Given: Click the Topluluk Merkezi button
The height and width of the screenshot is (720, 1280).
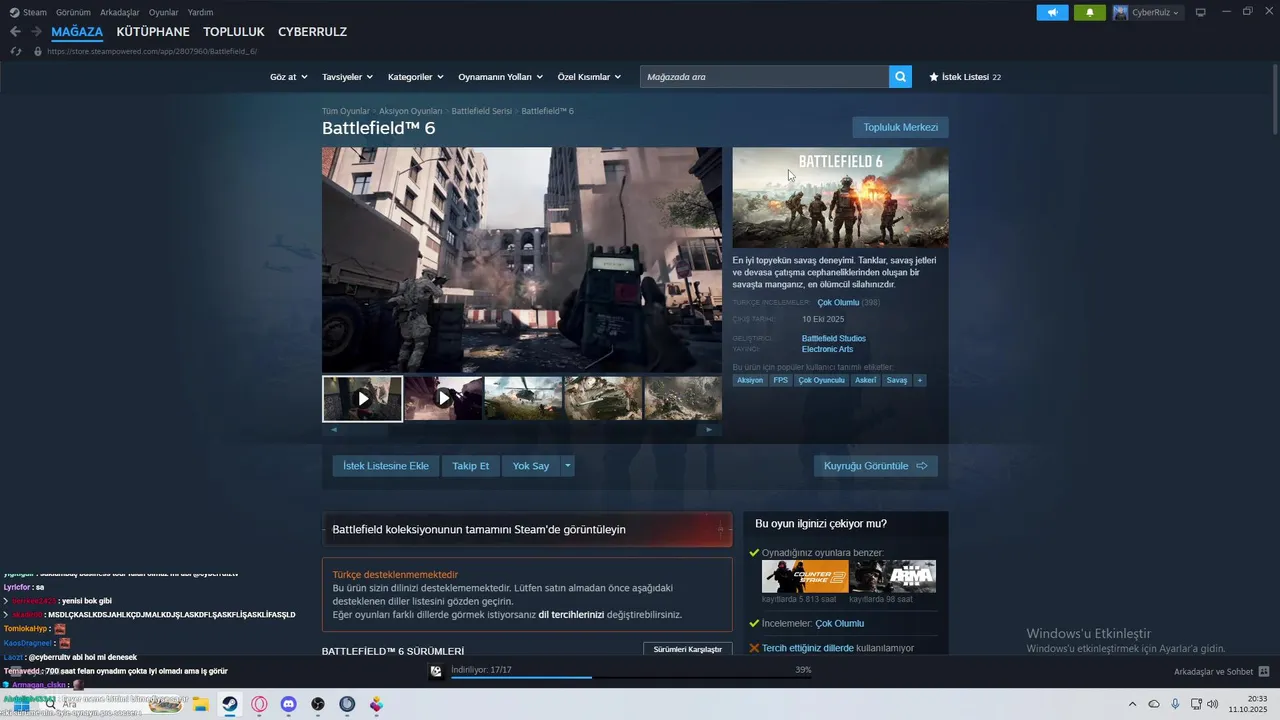Looking at the screenshot, I should point(900,127).
